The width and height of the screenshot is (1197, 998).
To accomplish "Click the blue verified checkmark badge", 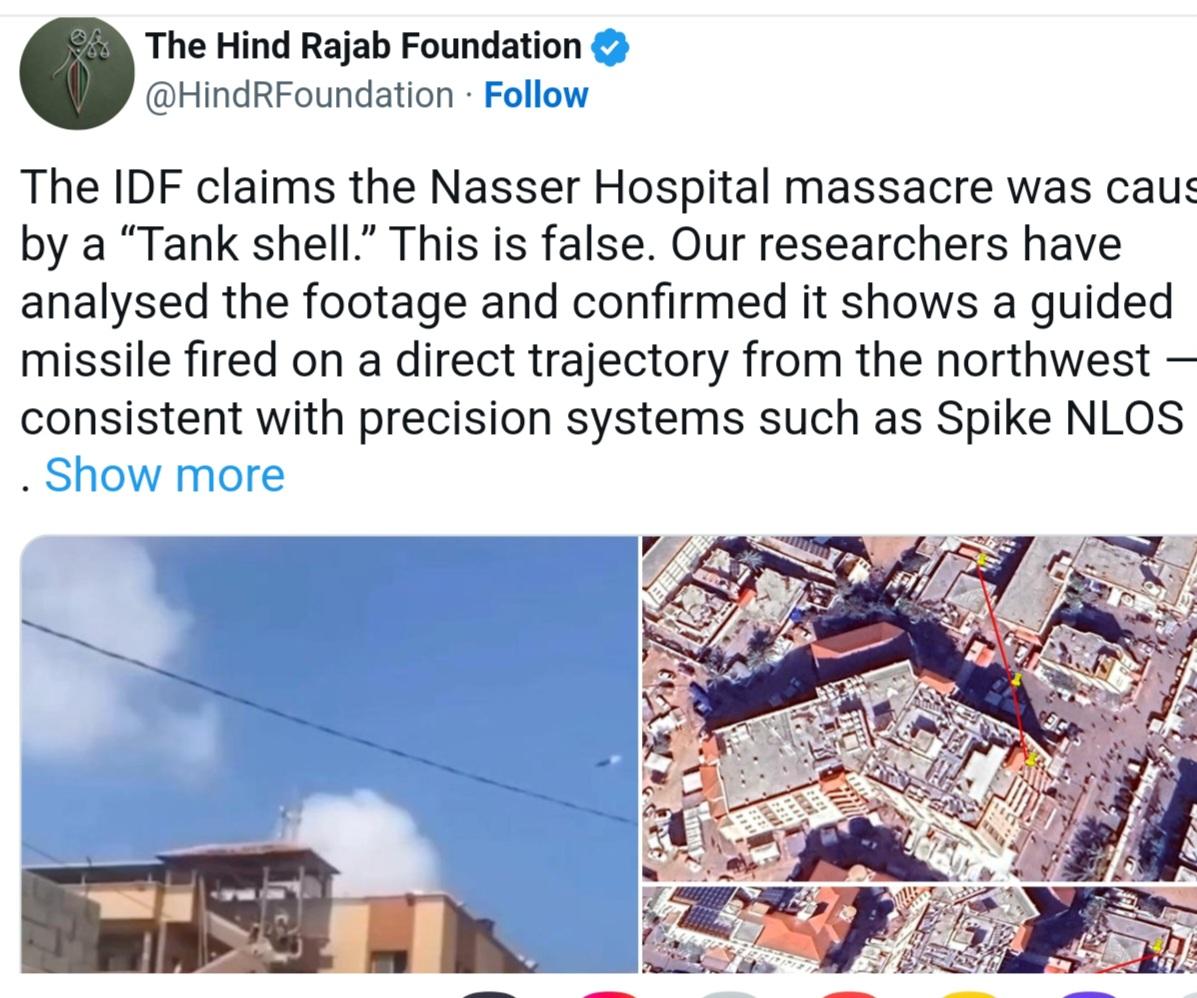I will tap(611, 47).
